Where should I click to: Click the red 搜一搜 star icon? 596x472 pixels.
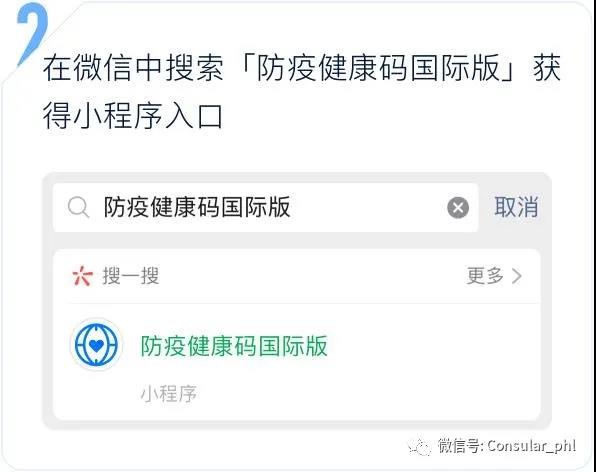82,276
